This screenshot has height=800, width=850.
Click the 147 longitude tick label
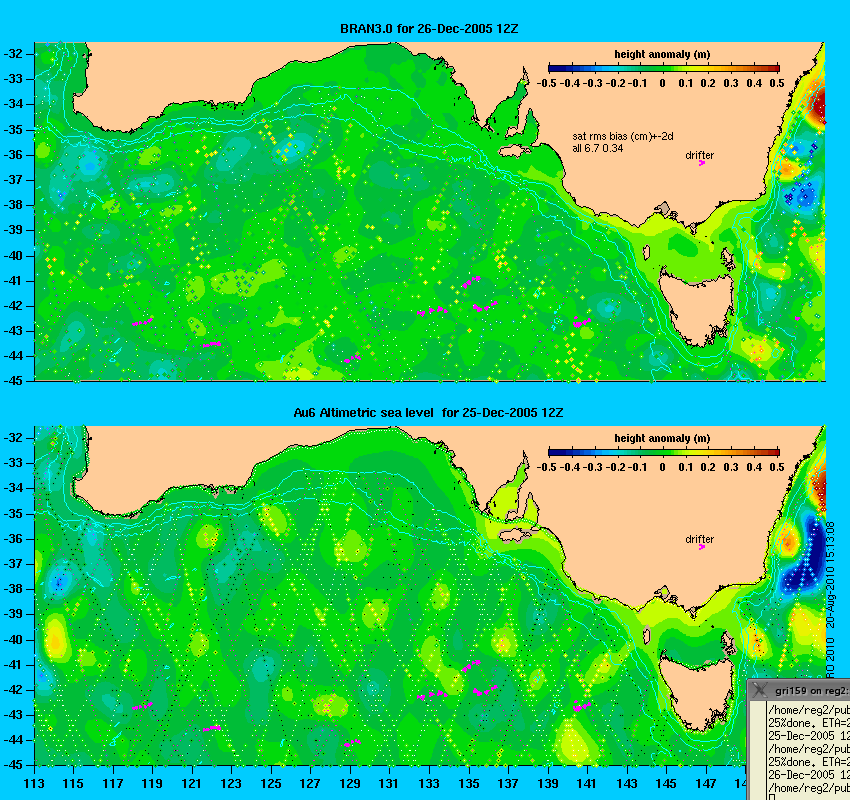tap(706, 784)
